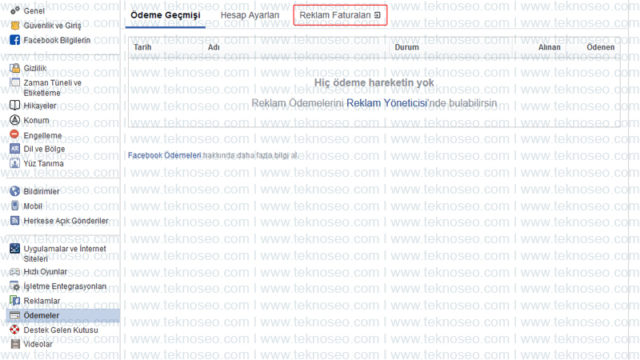Screen dimensions: 640x360
Task: Select Hikayeler in the sidebar
Action: [x=40, y=106]
